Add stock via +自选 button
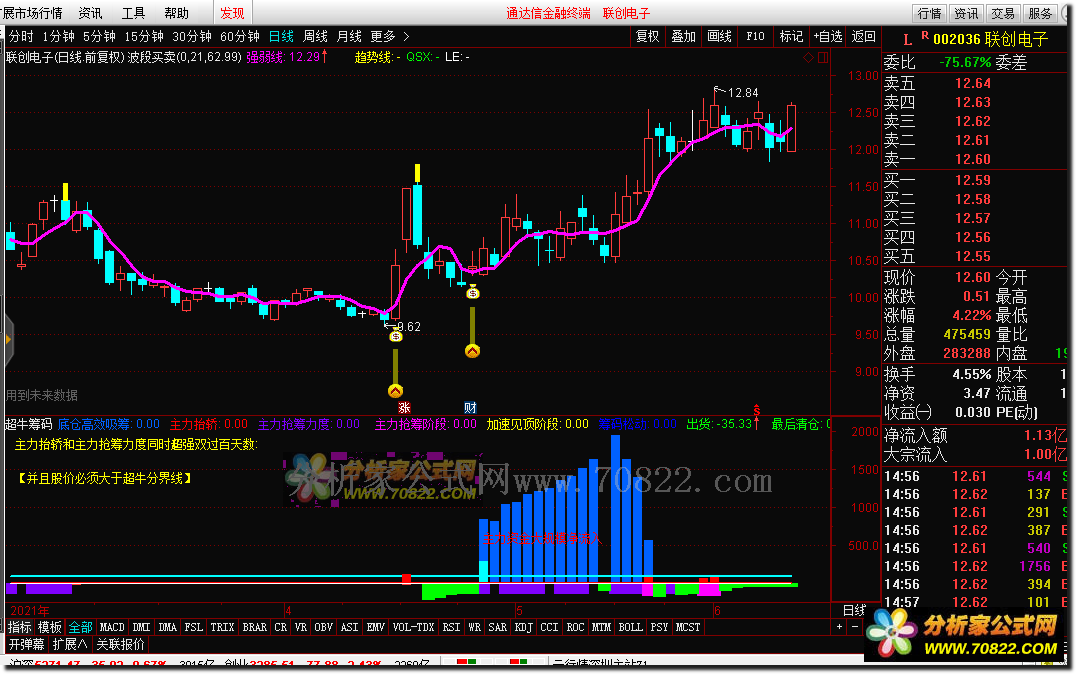Viewport: 1077px width, 674px height. coord(828,36)
